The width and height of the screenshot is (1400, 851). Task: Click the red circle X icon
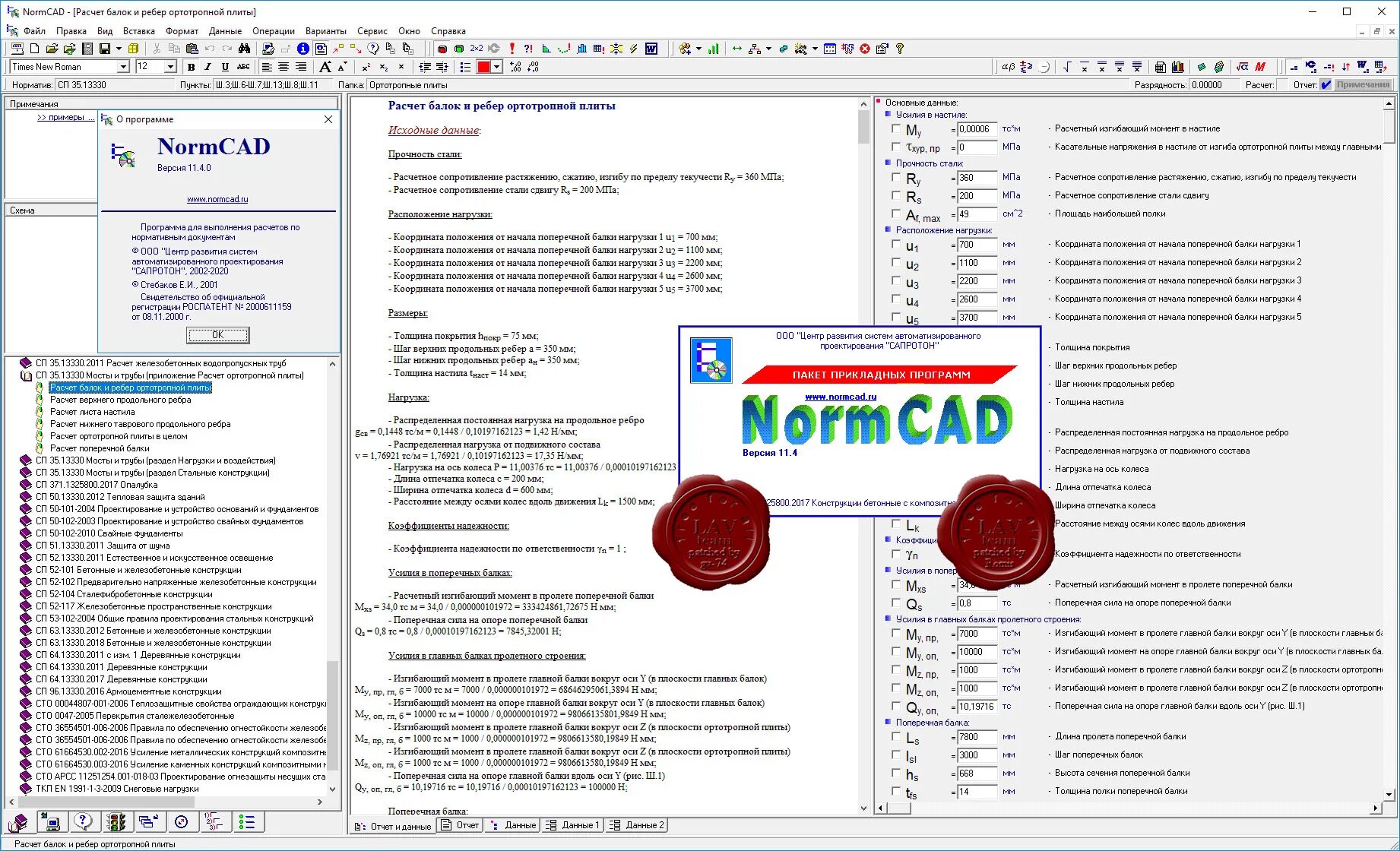[865, 49]
